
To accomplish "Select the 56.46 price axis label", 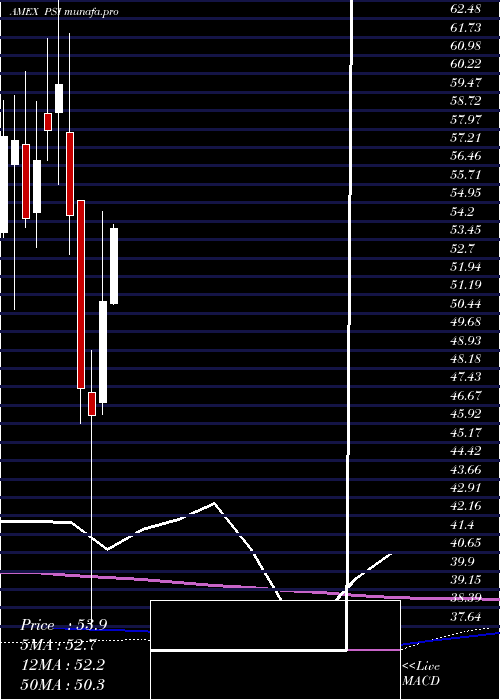I will (x=465, y=156).
